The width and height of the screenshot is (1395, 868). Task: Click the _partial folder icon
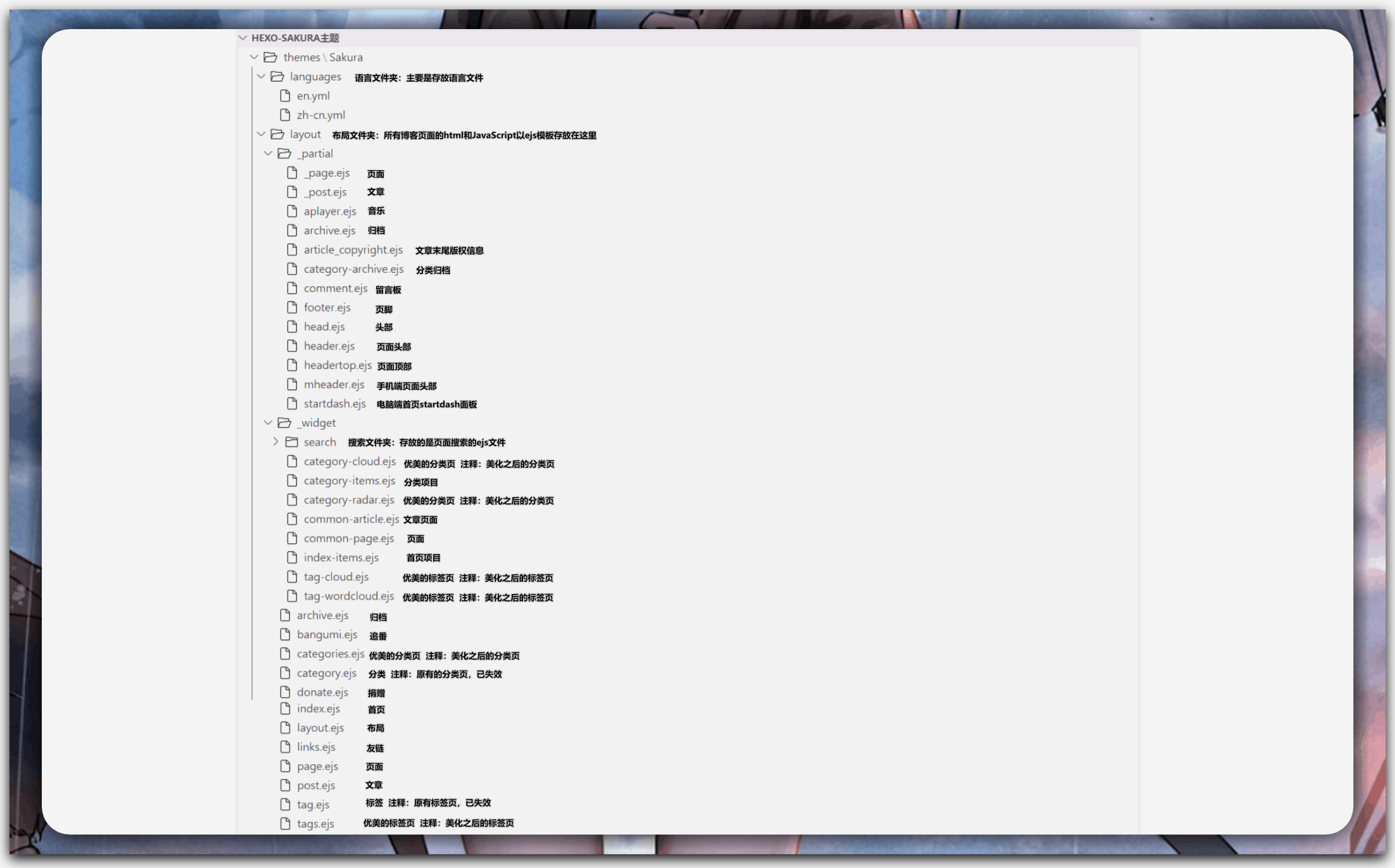(x=284, y=153)
